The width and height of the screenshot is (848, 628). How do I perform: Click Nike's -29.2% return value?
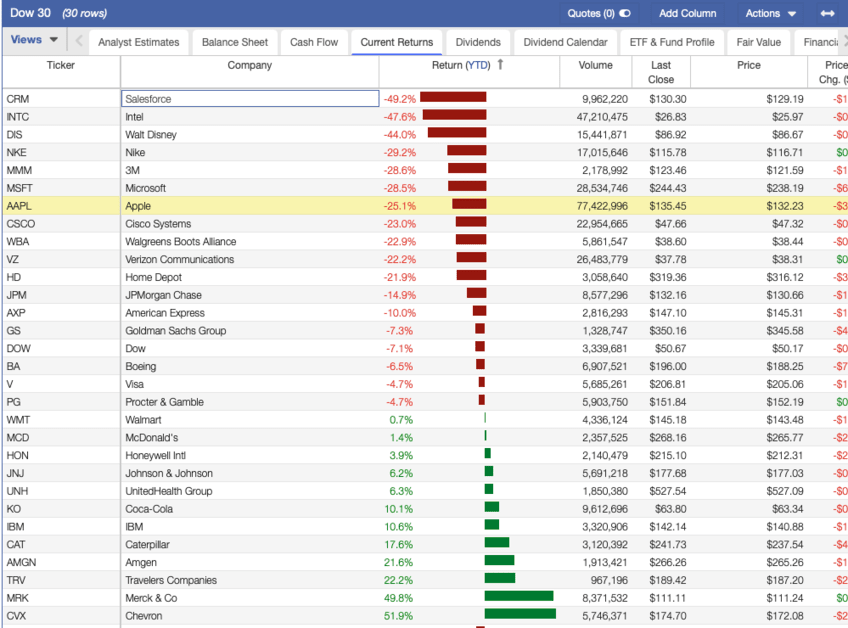tap(400, 153)
